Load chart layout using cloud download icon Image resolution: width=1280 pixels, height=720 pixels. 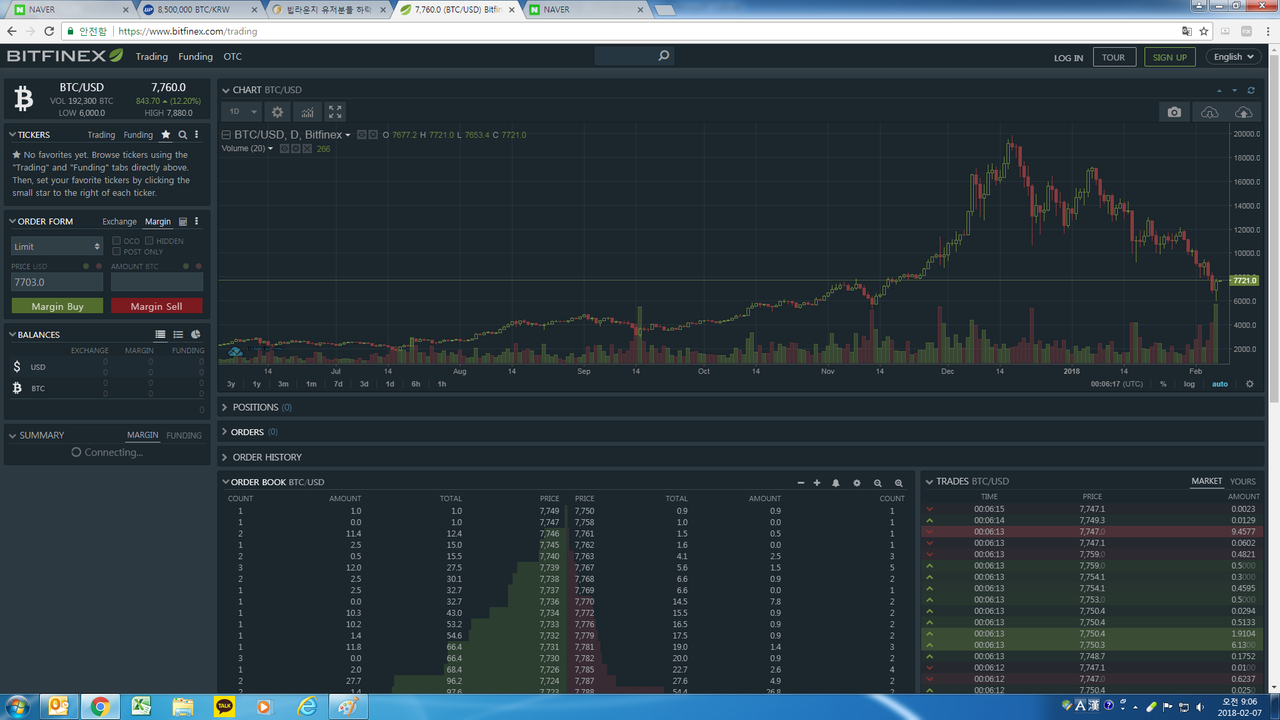1209,112
